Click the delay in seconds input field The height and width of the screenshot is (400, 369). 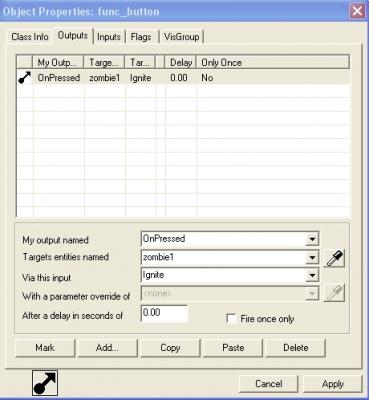(x=164, y=313)
